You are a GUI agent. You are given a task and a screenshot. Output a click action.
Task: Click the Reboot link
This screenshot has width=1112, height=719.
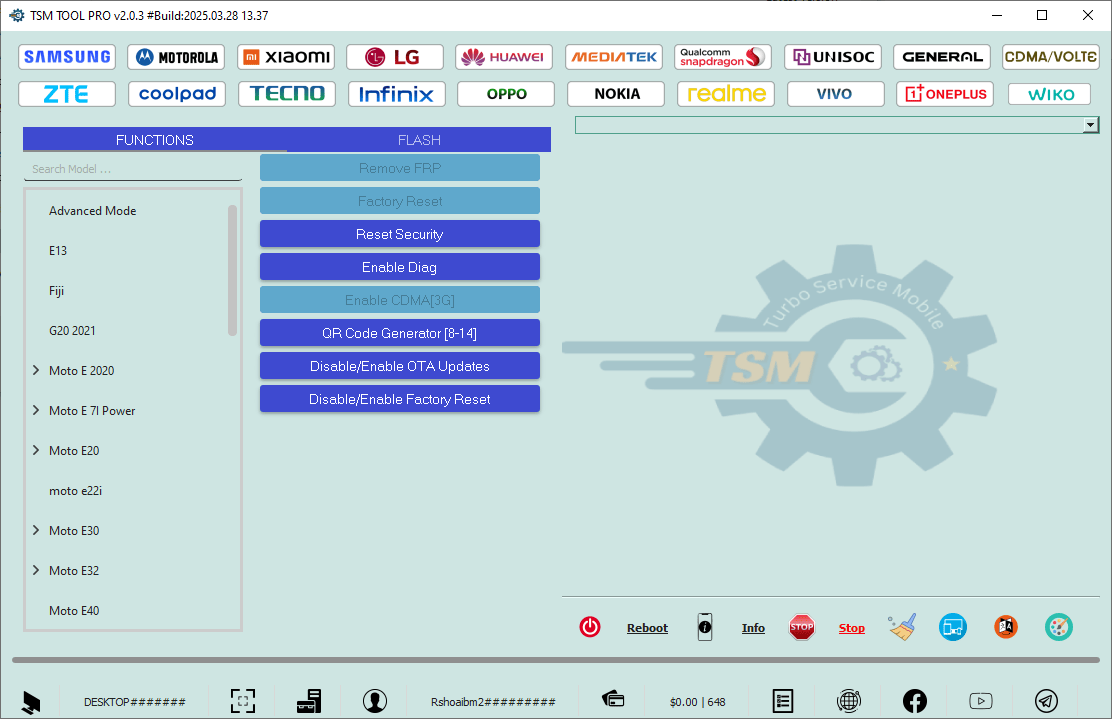click(x=647, y=627)
